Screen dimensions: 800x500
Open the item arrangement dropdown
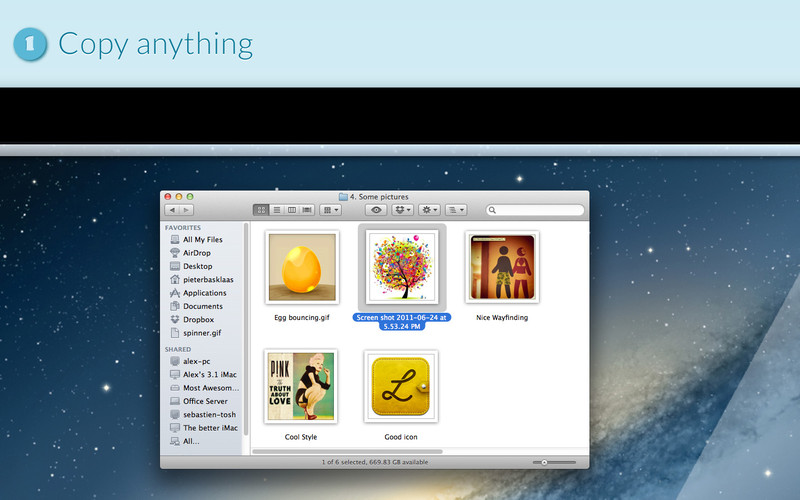click(331, 210)
